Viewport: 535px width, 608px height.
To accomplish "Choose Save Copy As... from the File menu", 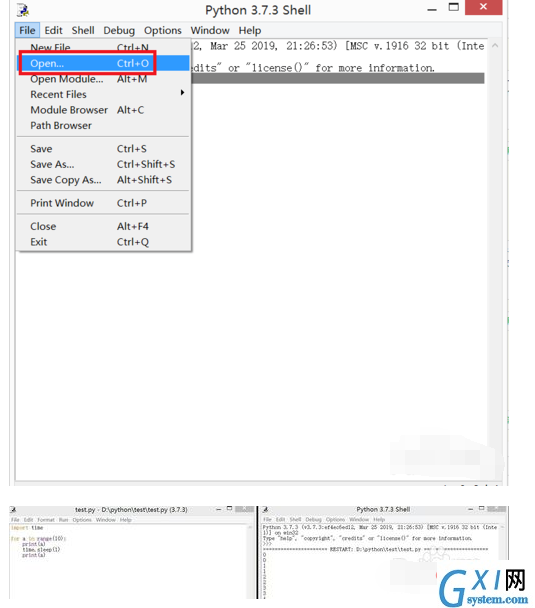I will pos(104,180).
